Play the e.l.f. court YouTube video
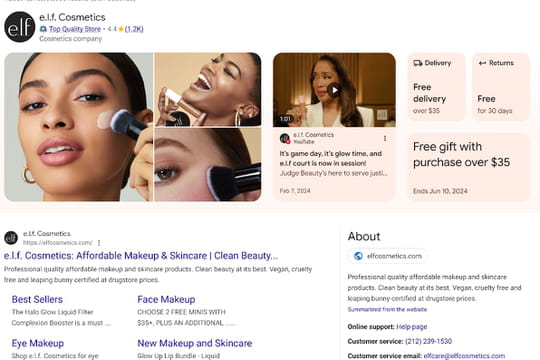 click(x=334, y=90)
